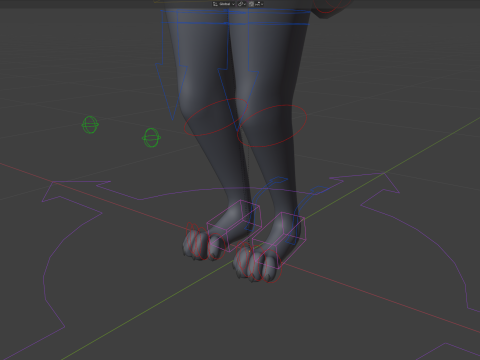Select the far green spherical pole target control
The height and width of the screenshot is (360, 480).
[x=90, y=125]
